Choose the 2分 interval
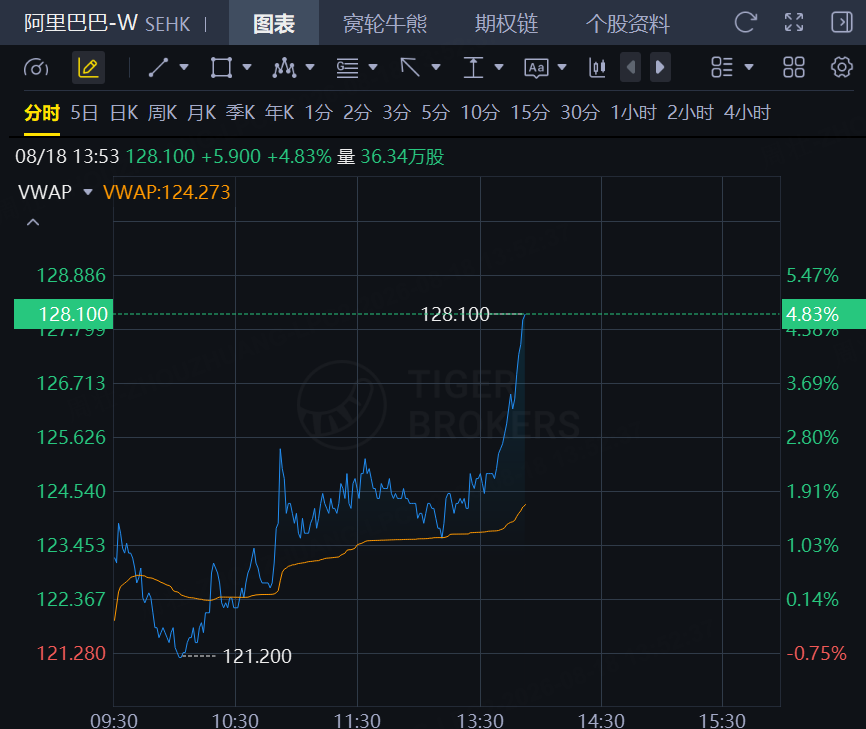 coord(357,113)
